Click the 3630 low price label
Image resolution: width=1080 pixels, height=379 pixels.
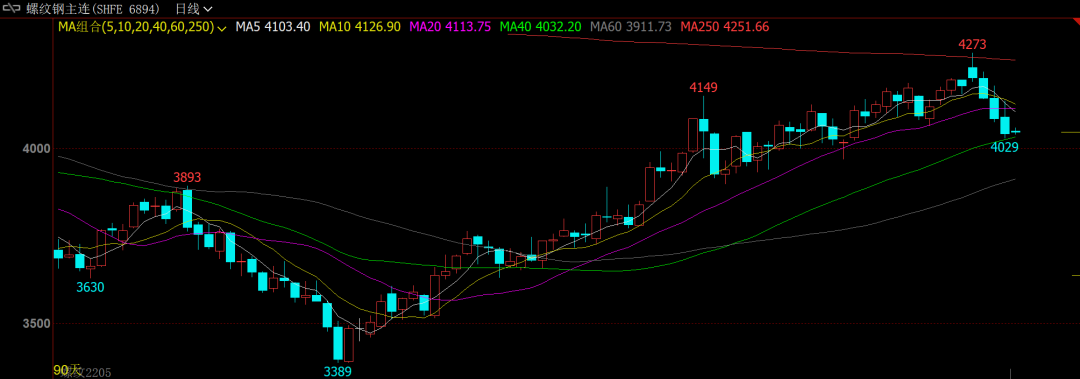click(x=90, y=287)
